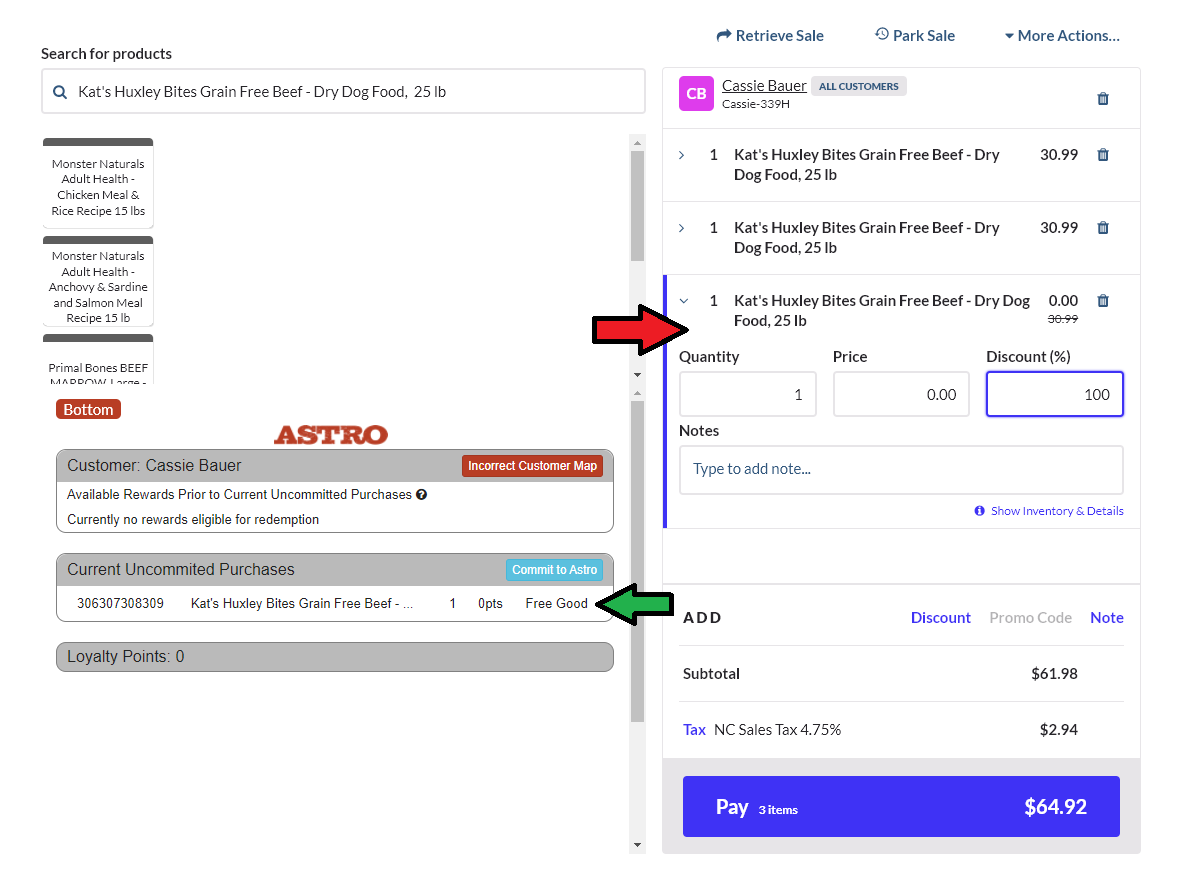Delete customer Cassie Bauer from sale
The image size is (1180, 873).
pyautogui.click(x=1103, y=99)
